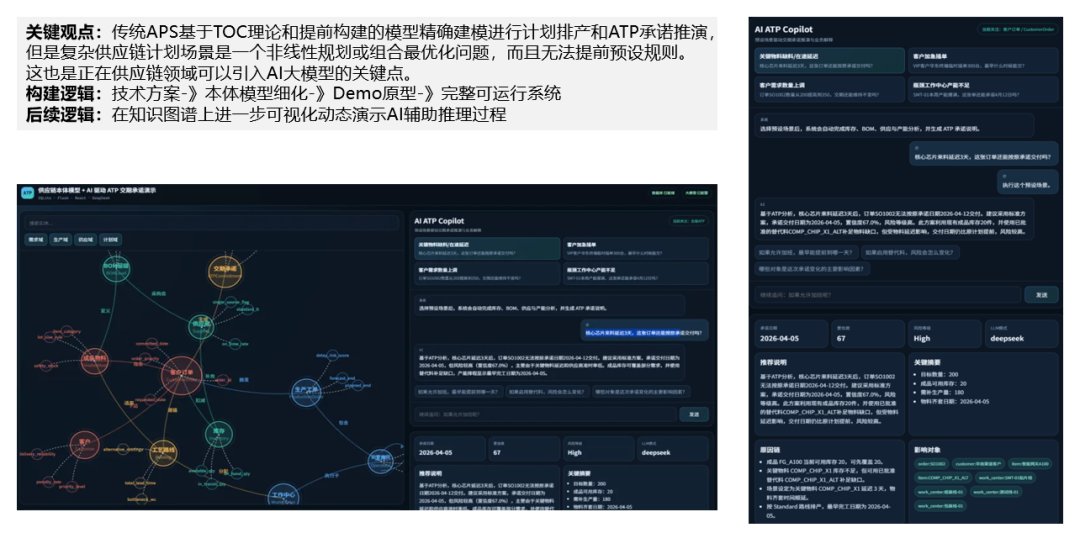
Task: Select the 需求域 filter in graph demo
Action: click(35, 240)
